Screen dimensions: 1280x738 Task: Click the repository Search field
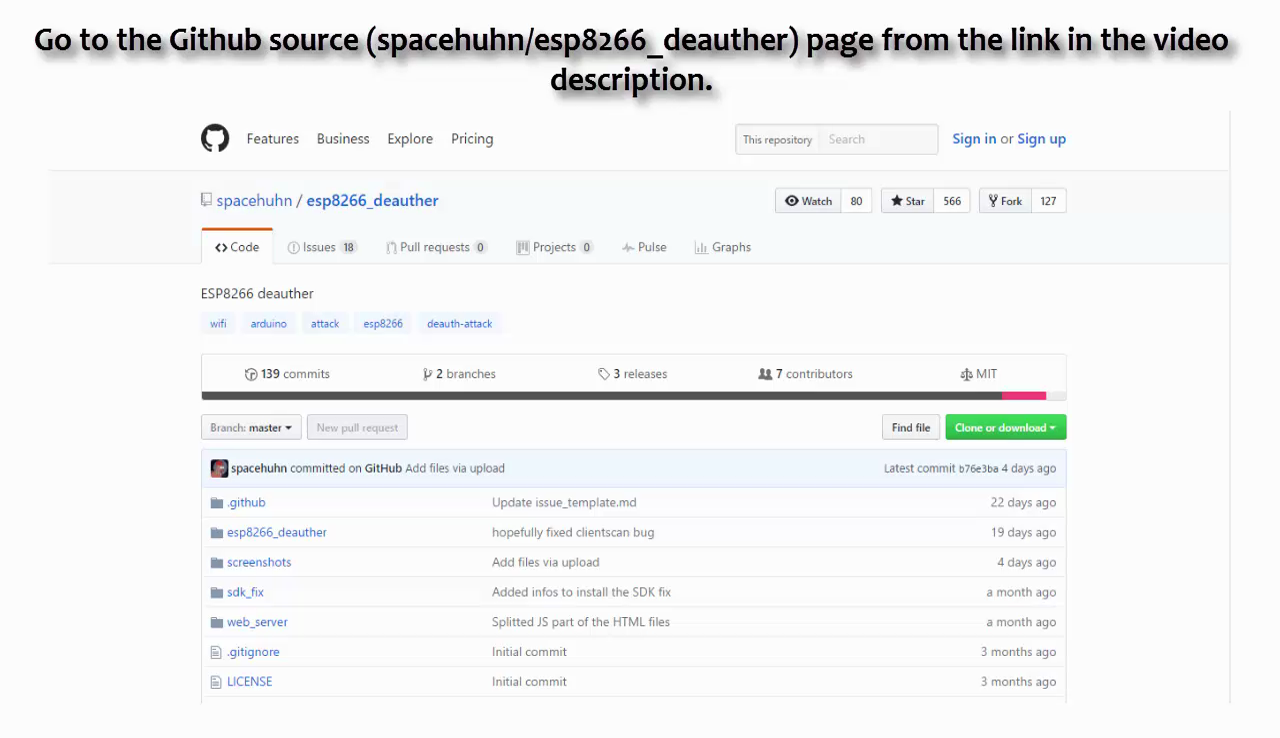tap(879, 140)
